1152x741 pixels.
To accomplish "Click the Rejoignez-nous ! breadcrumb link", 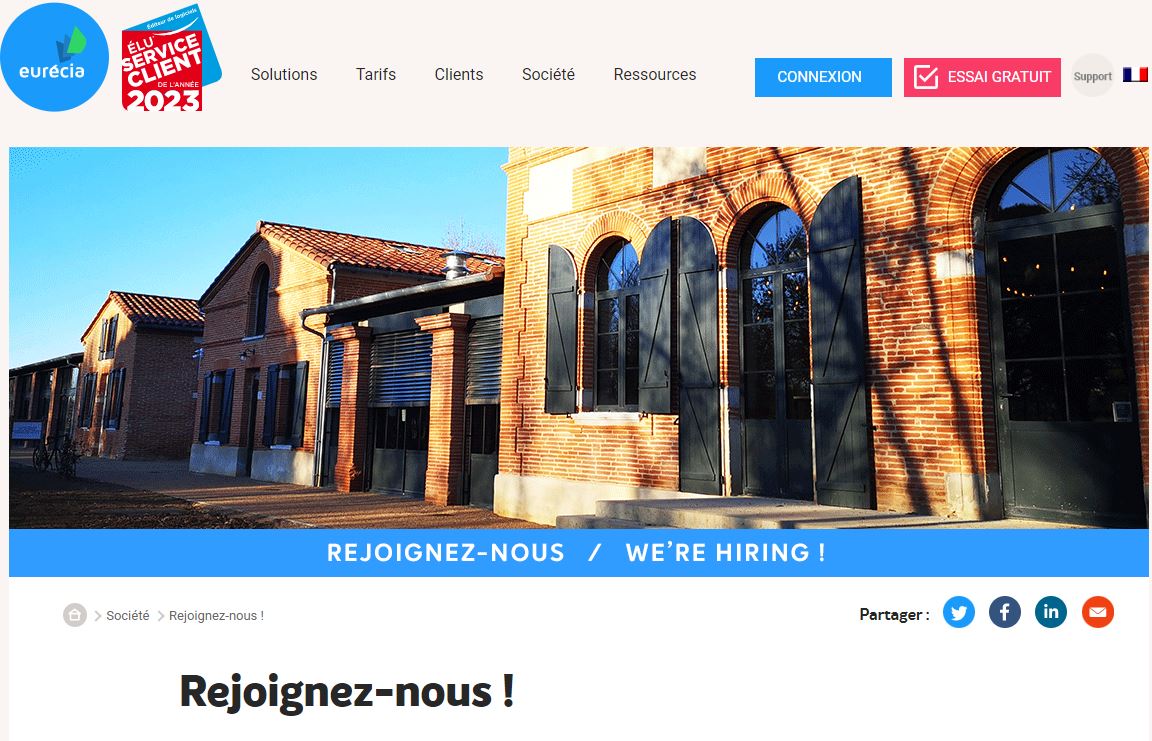I will [216, 615].
